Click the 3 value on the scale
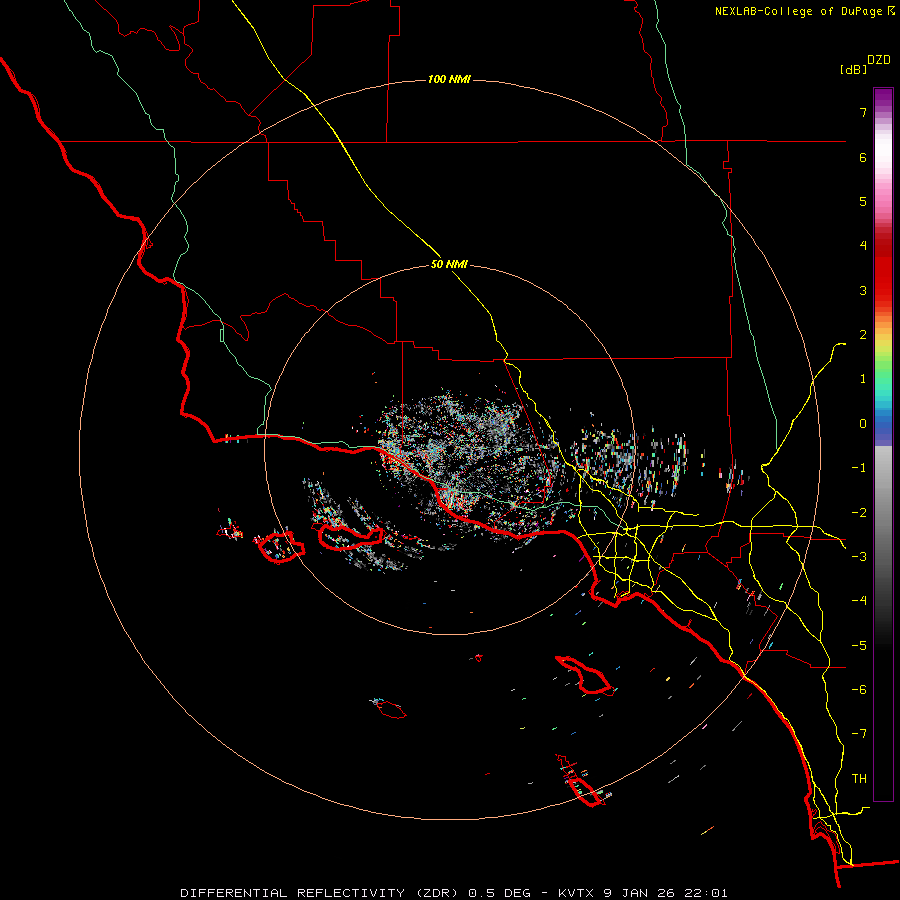Viewport: 900px width, 900px height. pos(863,290)
